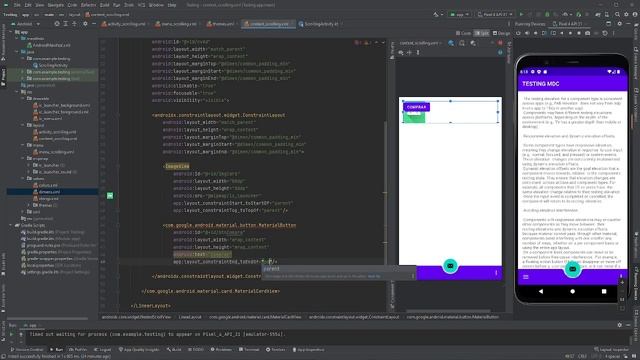Click MaterialButton segment in breadcrumb bar

coord(452,317)
